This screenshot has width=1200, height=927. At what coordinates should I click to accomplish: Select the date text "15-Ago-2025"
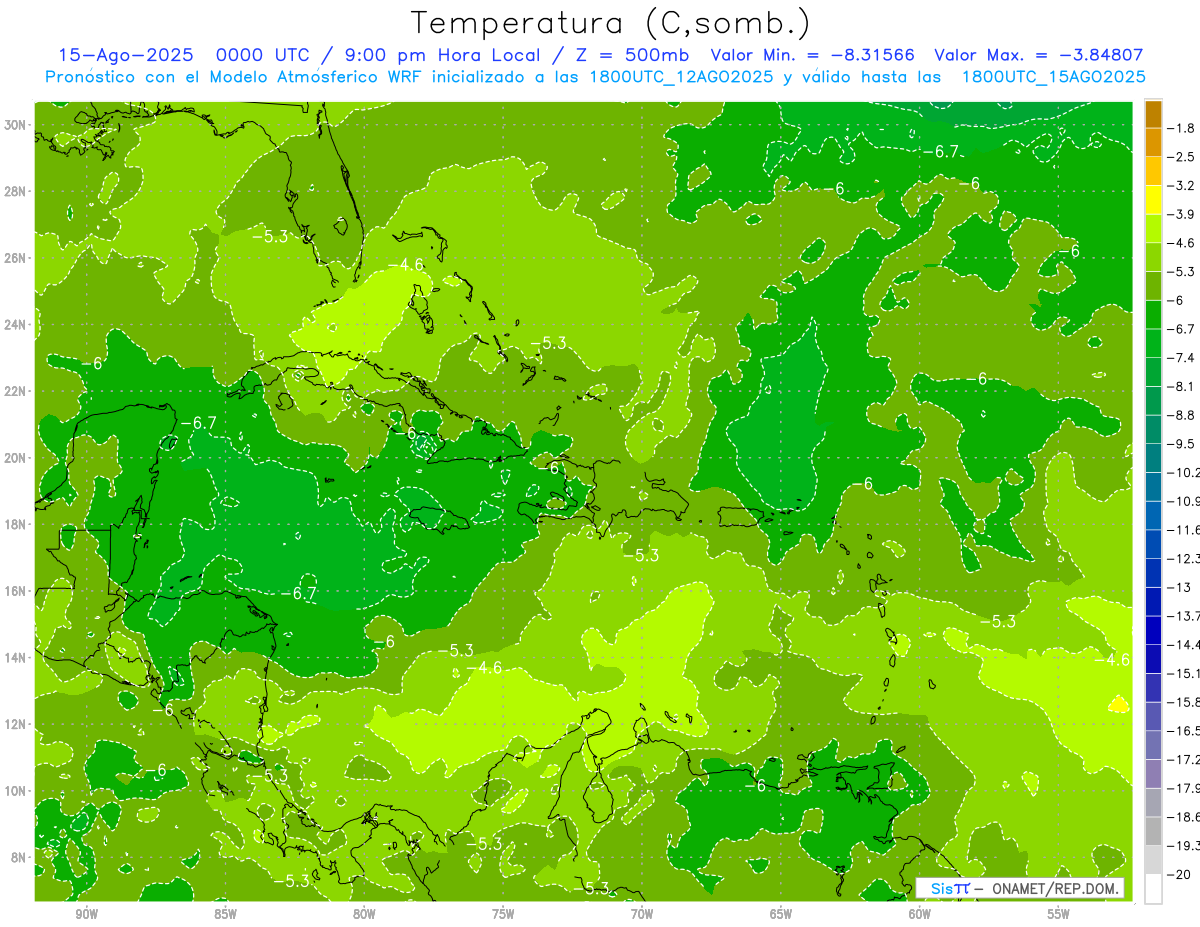[x=126, y=55]
